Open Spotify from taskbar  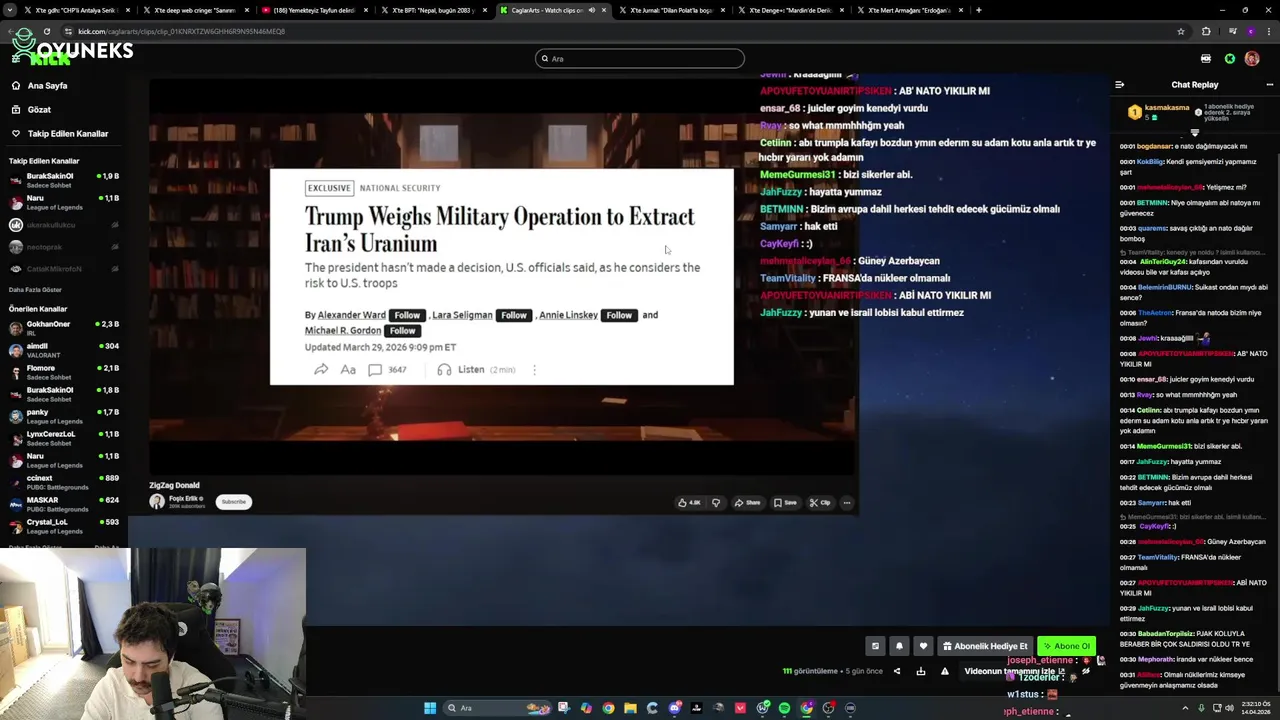784,708
